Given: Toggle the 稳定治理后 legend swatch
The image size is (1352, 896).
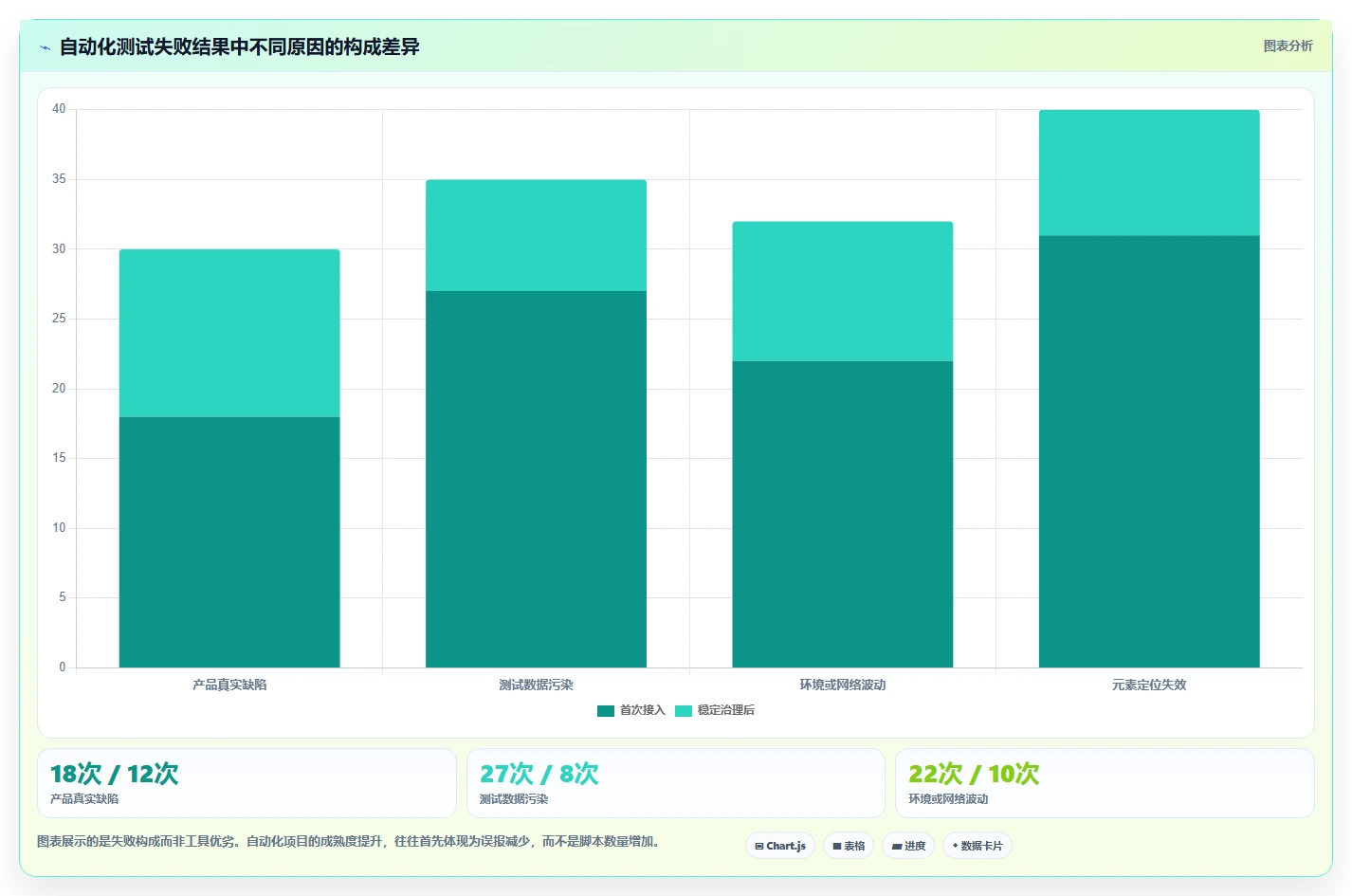Looking at the screenshot, I should (684, 711).
